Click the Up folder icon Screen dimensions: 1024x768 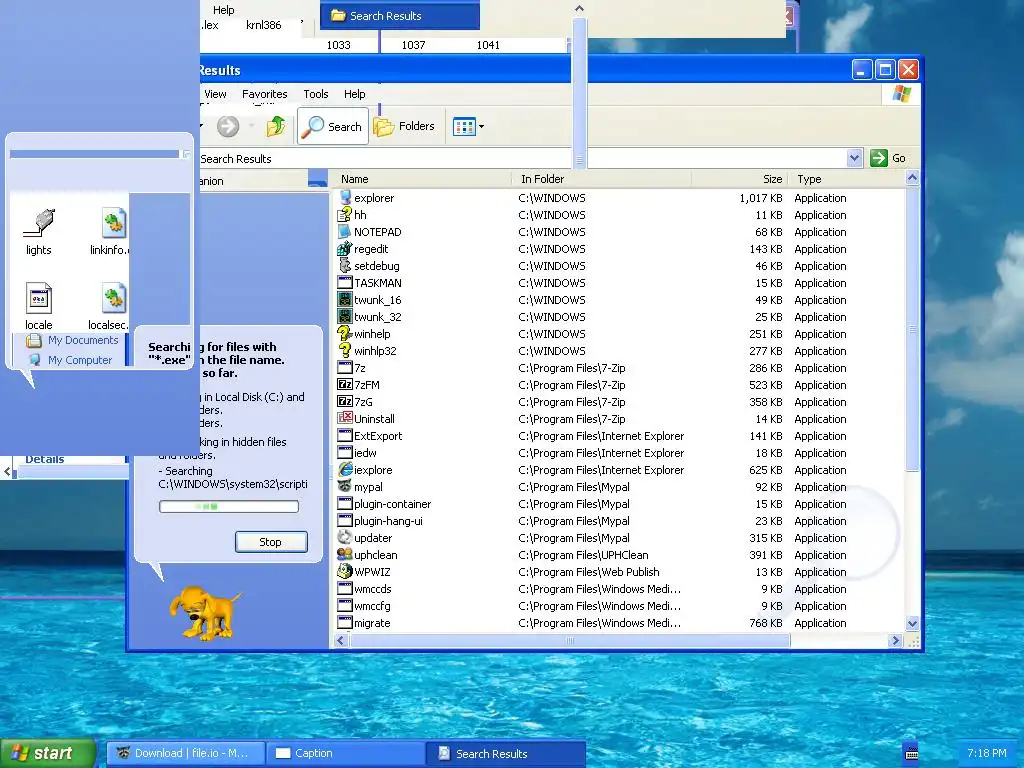coord(276,126)
